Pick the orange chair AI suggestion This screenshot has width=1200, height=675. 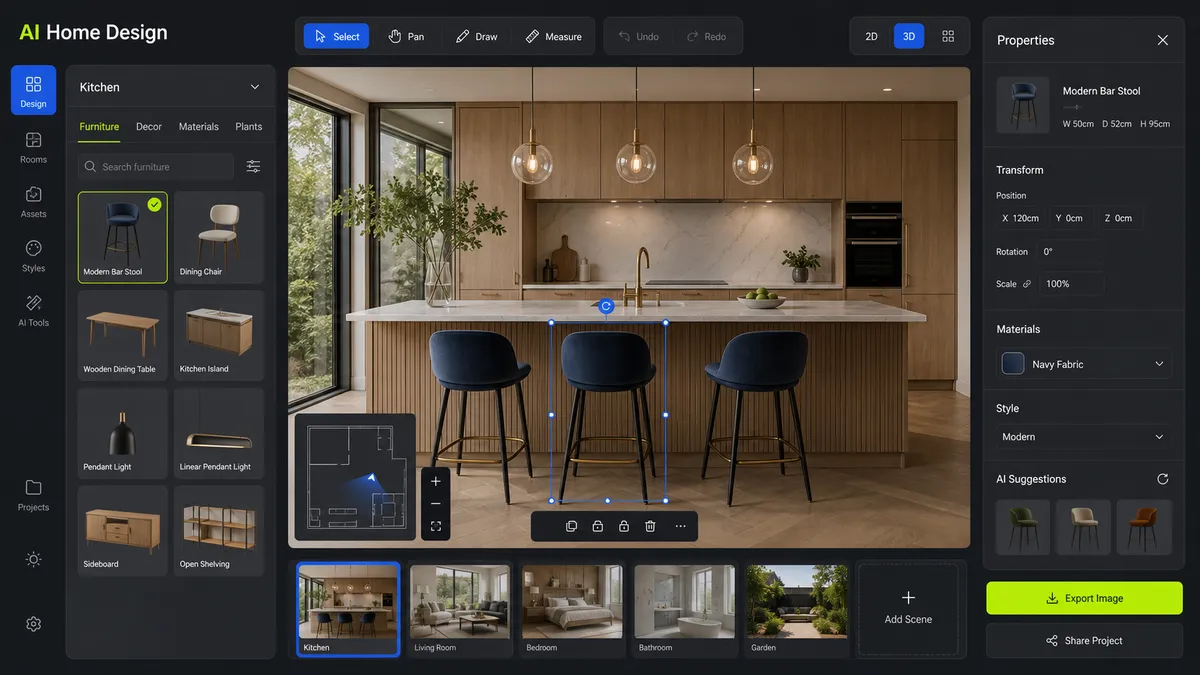click(1144, 527)
